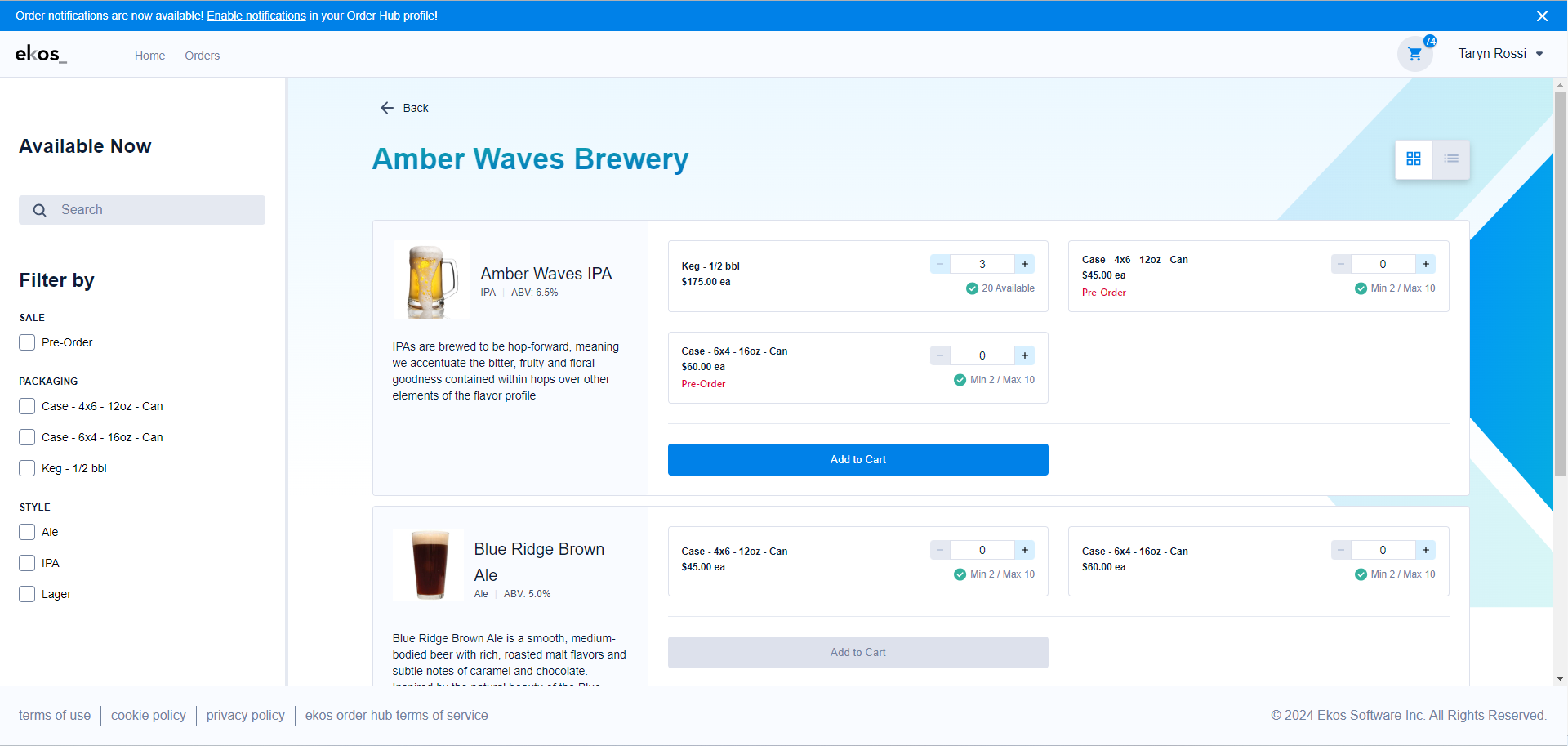1568x746 pixels.
Task: Click the "$175.00 ea" keg price
Action: [x=706, y=282]
